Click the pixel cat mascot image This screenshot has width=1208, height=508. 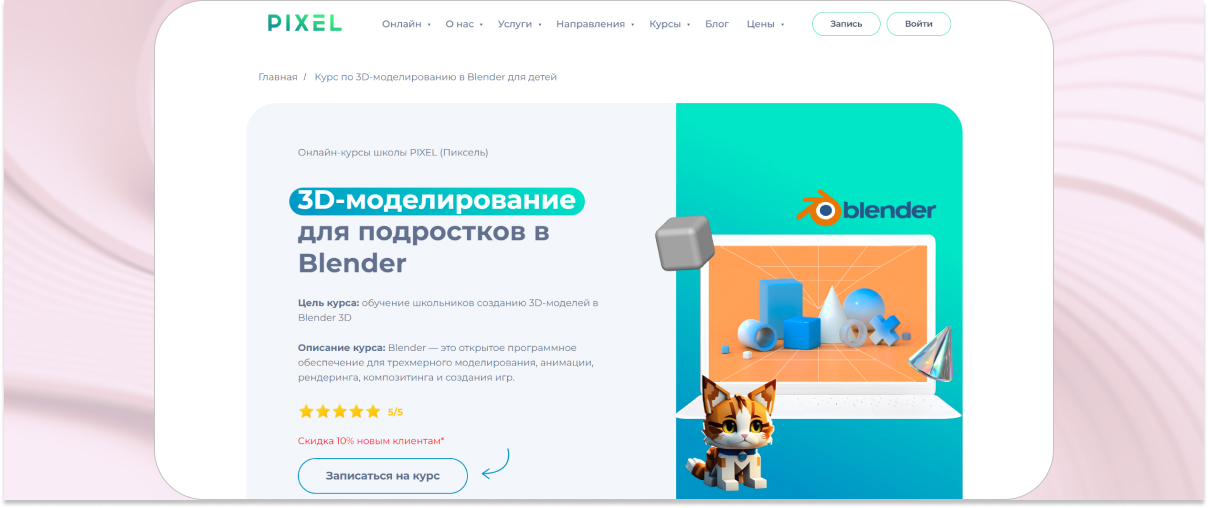tap(730, 434)
